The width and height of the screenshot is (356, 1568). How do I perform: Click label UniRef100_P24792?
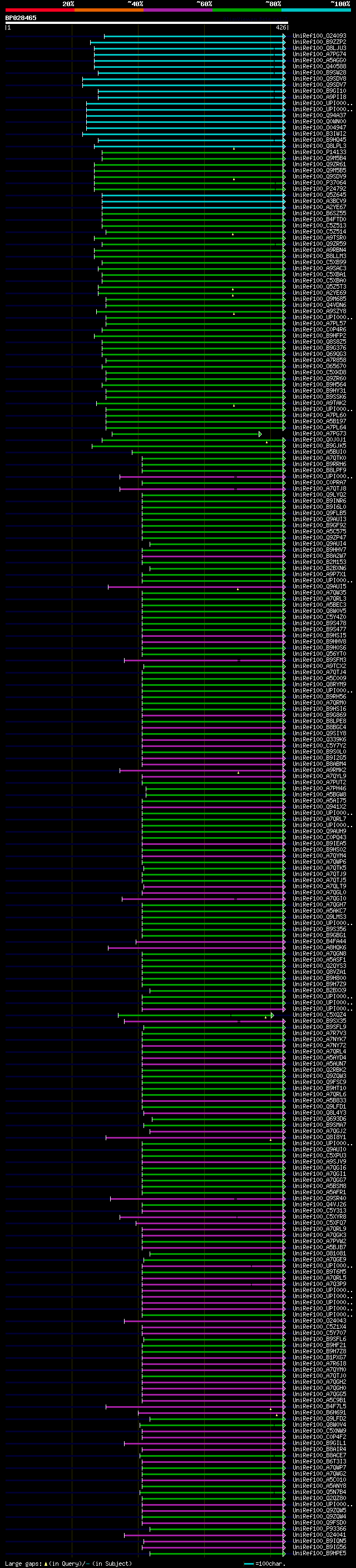pos(319,189)
